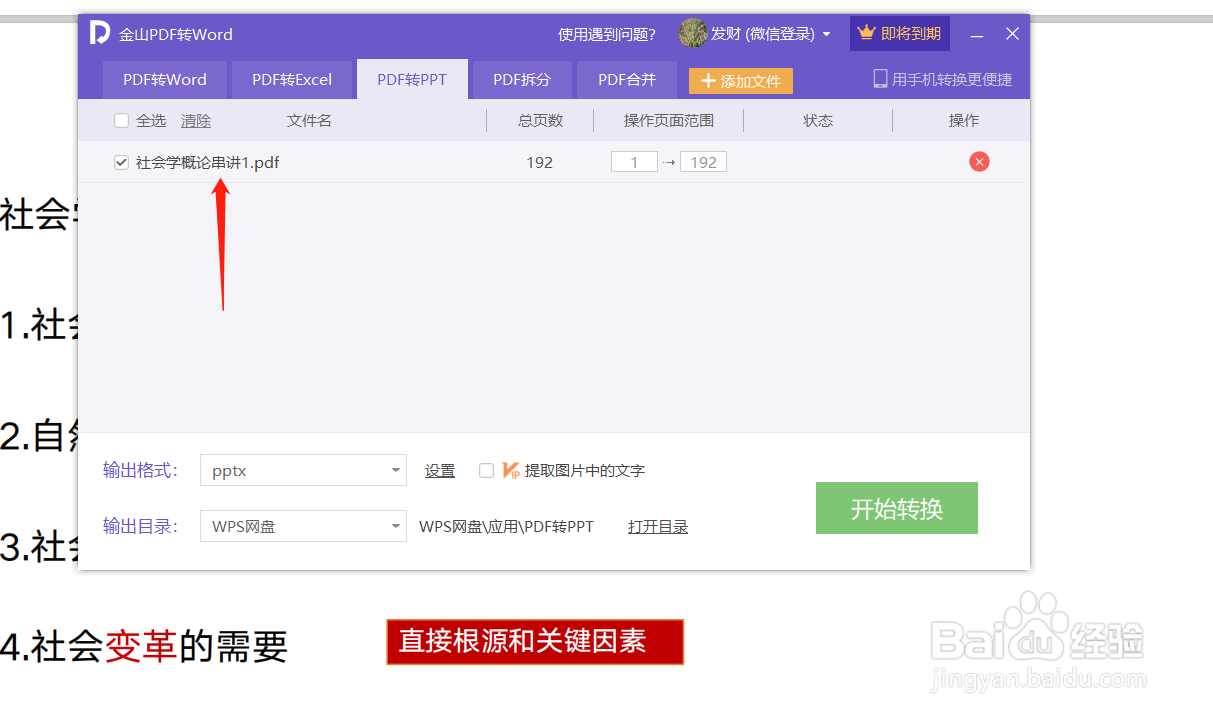Screen dimensions: 1213x721
Task: Open the account dropdown arrow beside 微信登录
Action: pyautogui.click(x=826, y=35)
